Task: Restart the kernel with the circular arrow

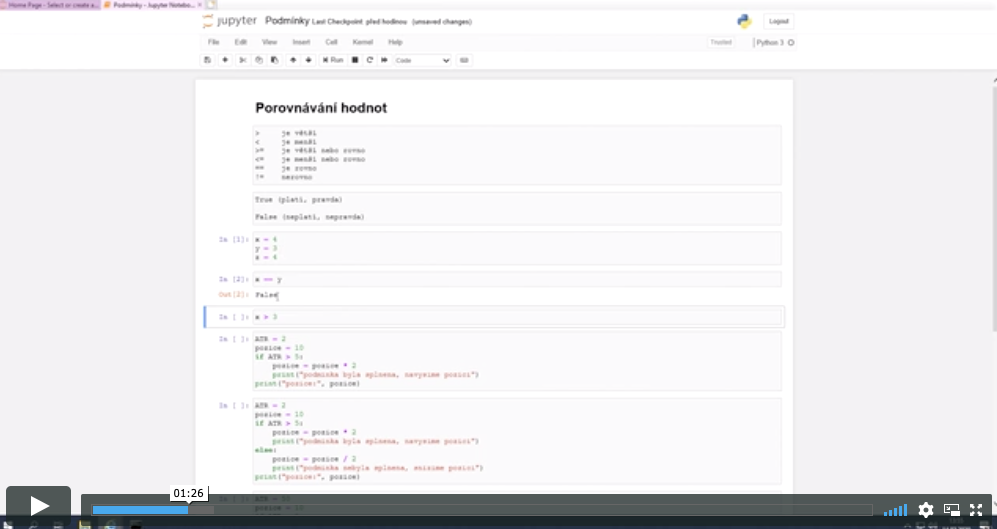Action: [x=369, y=60]
